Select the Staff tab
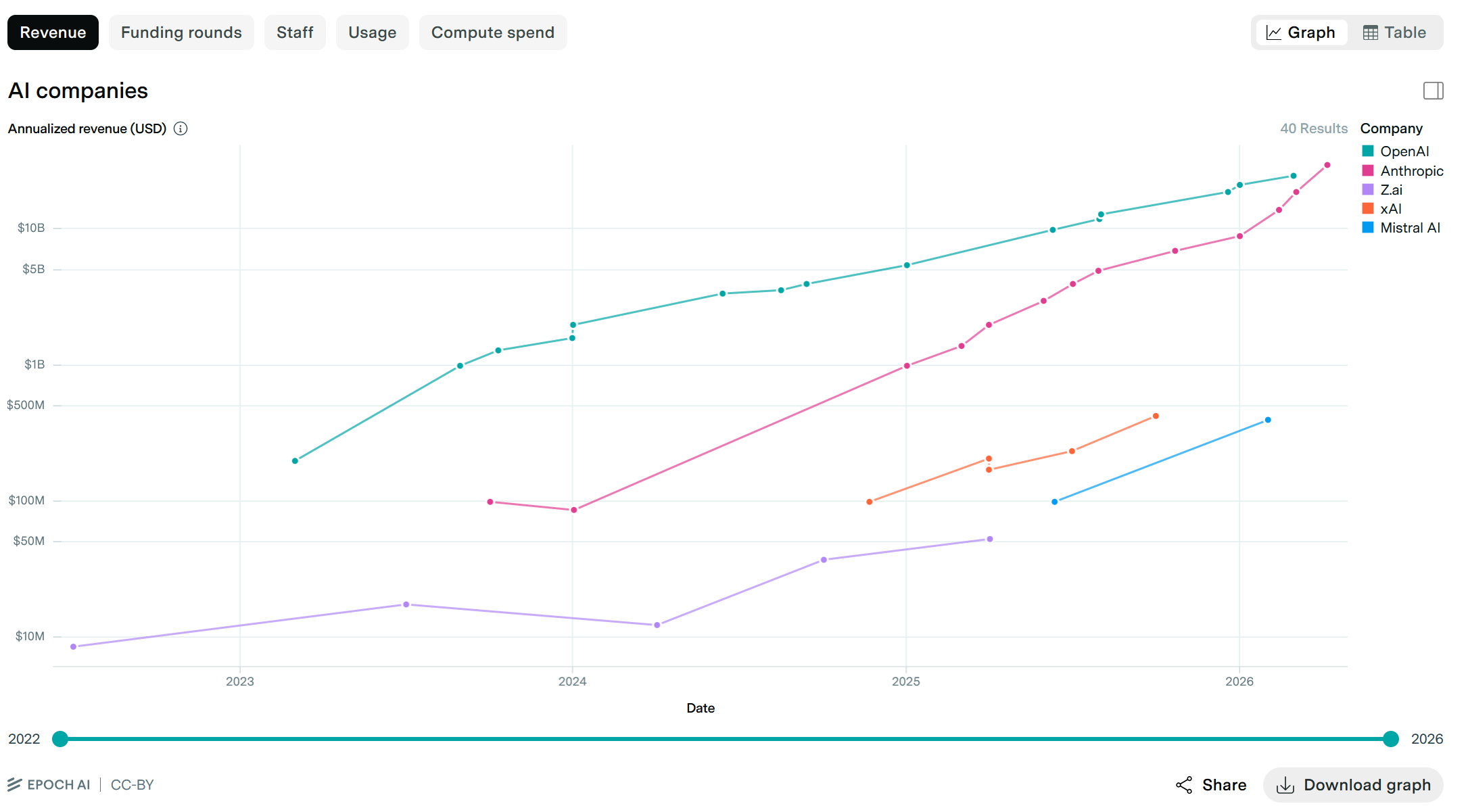The height and width of the screenshot is (812, 1468). [x=295, y=32]
